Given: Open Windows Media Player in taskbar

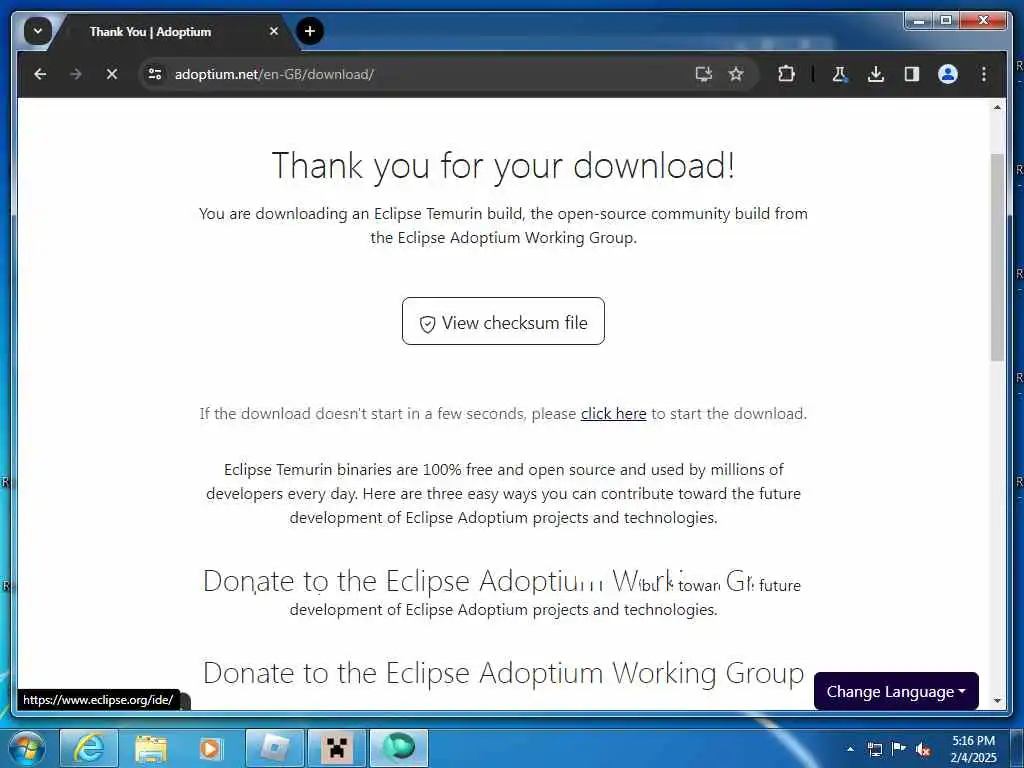Looking at the screenshot, I should coord(210,748).
